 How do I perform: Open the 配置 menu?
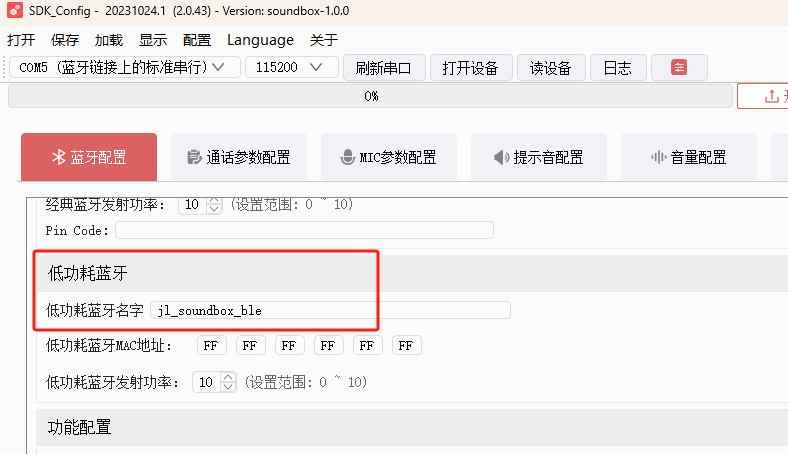click(x=197, y=40)
